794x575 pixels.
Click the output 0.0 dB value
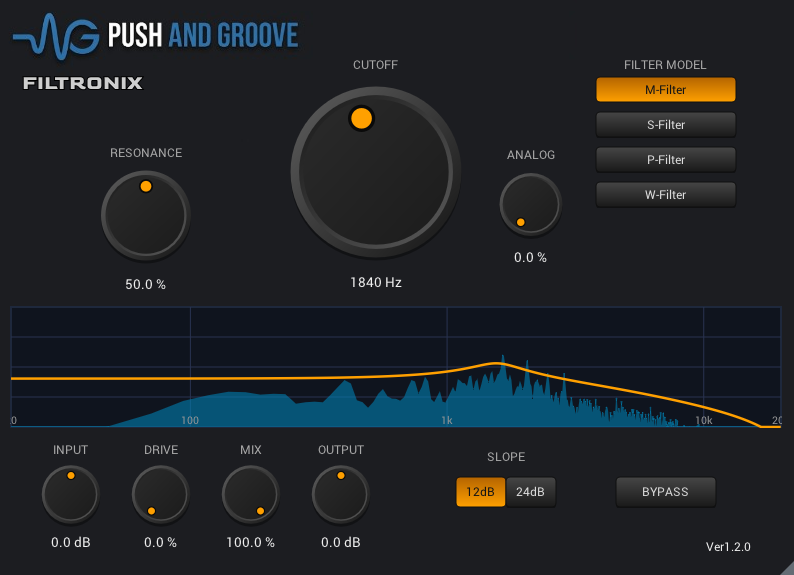pos(341,543)
